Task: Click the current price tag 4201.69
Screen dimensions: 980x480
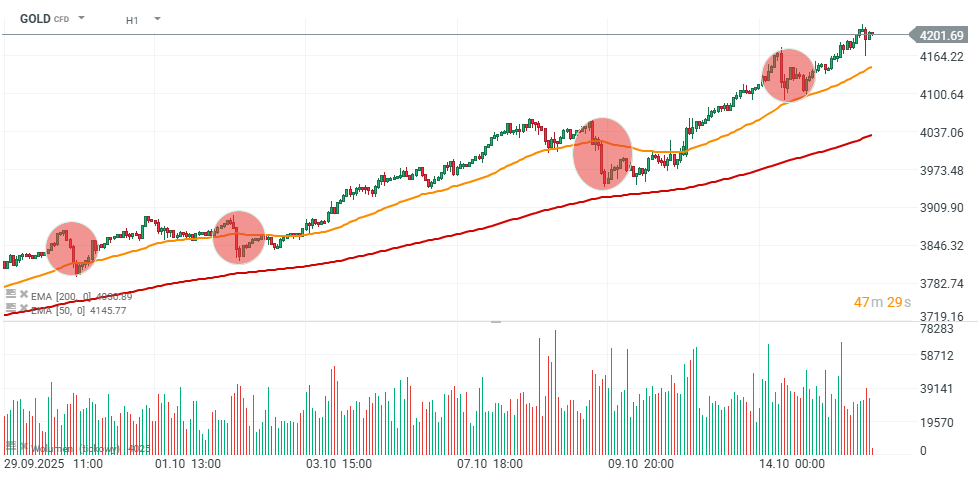Action: [x=941, y=36]
